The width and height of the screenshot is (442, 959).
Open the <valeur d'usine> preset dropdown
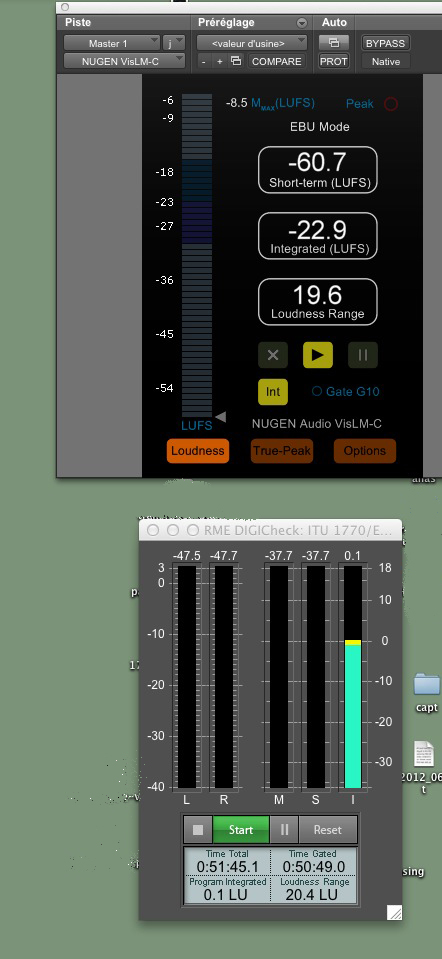[x=251, y=43]
